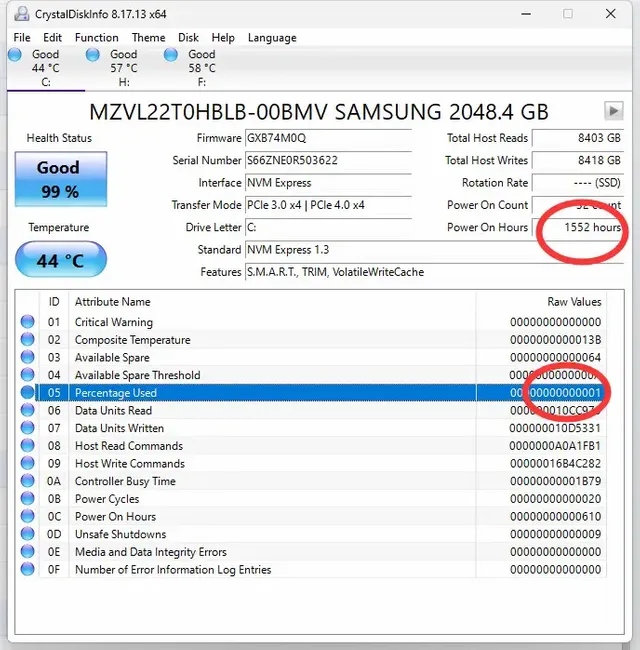Click the status orb for Media and Data Integrity Errors
Image resolution: width=640 pixels, height=650 pixels.
click(x=27, y=552)
